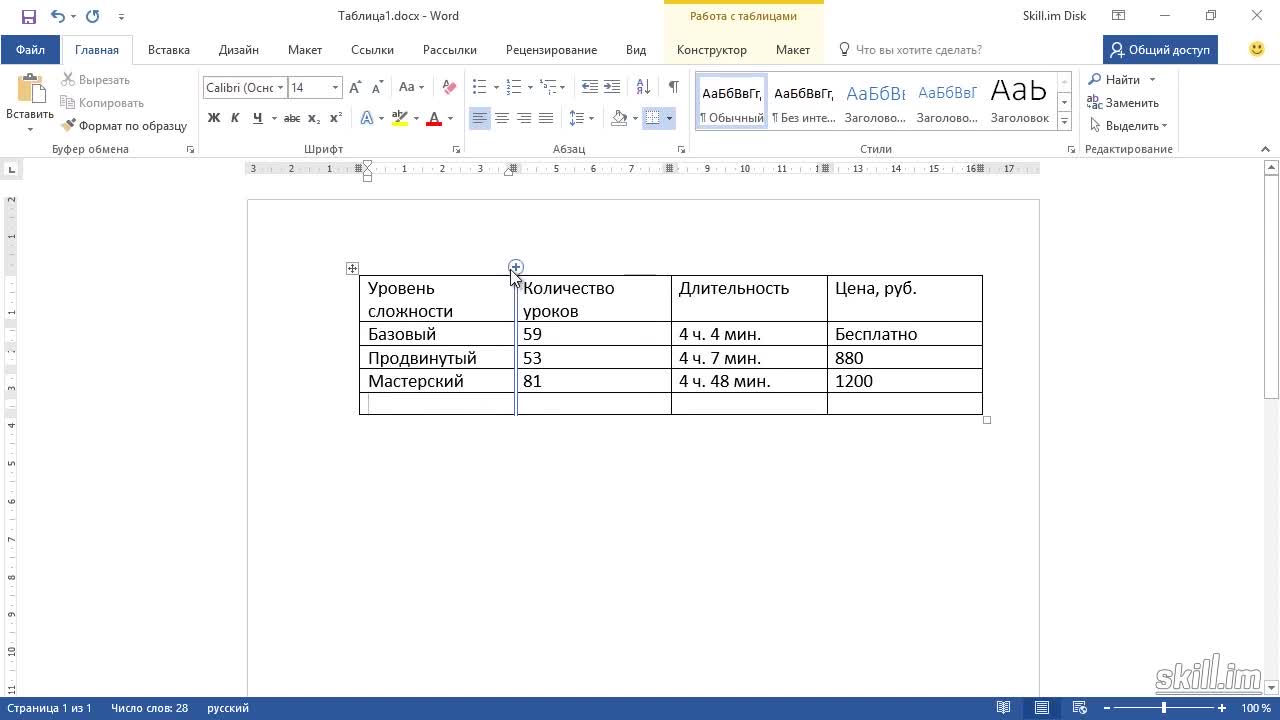The width and height of the screenshot is (1280, 720).
Task: Expand the styles gallery more arrow
Action: (1064, 121)
